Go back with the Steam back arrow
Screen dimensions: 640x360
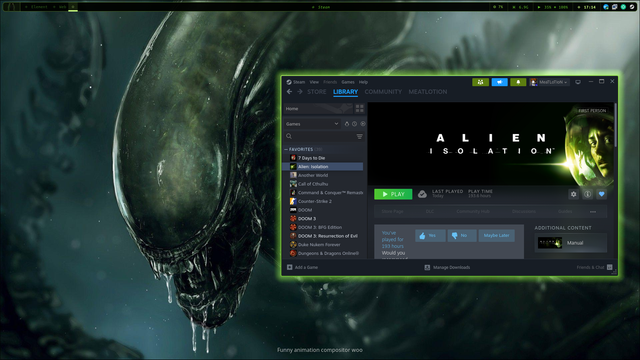click(289, 92)
